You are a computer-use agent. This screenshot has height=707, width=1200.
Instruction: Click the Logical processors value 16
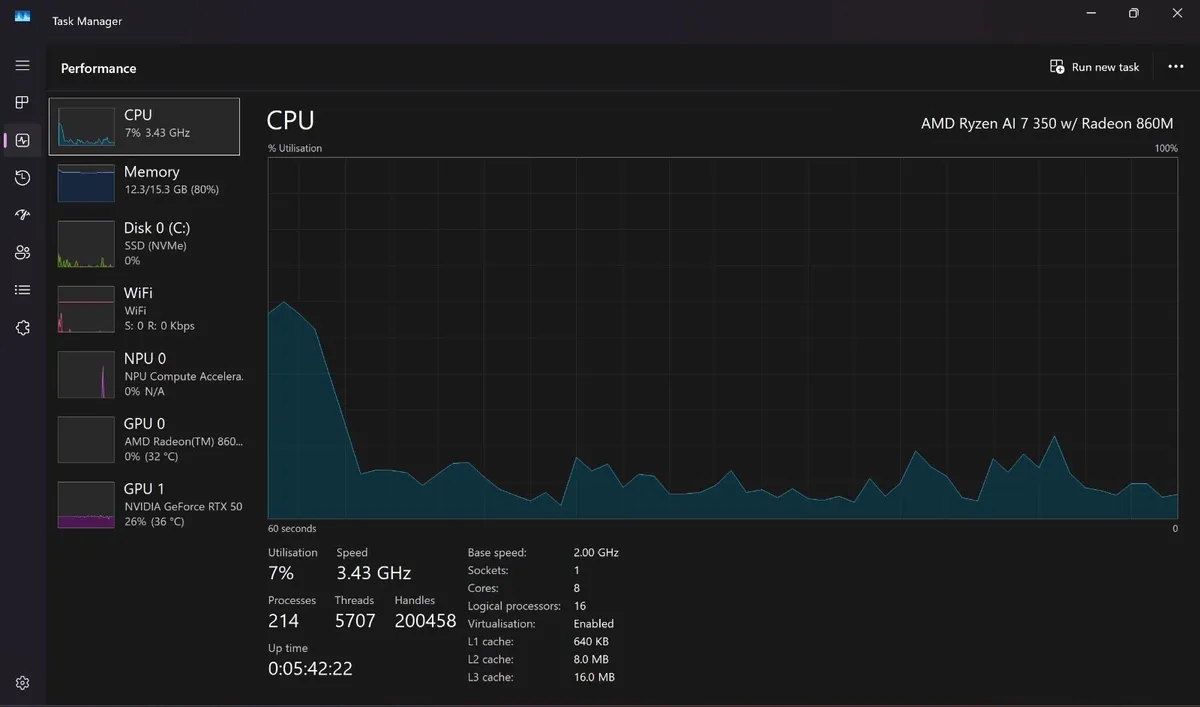click(580, 606)
